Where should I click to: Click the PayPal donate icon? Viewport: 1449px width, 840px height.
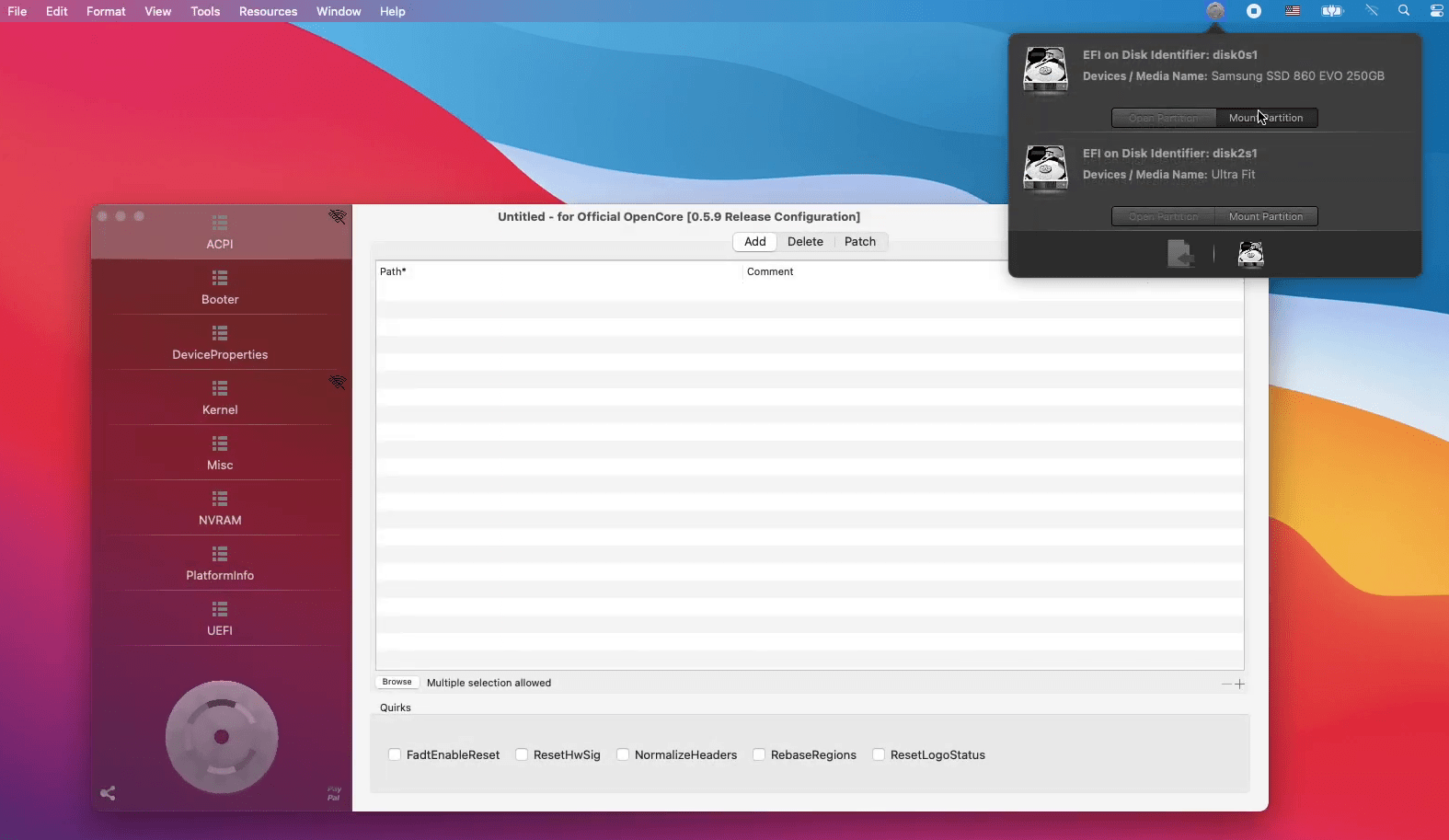pos(334,793)
